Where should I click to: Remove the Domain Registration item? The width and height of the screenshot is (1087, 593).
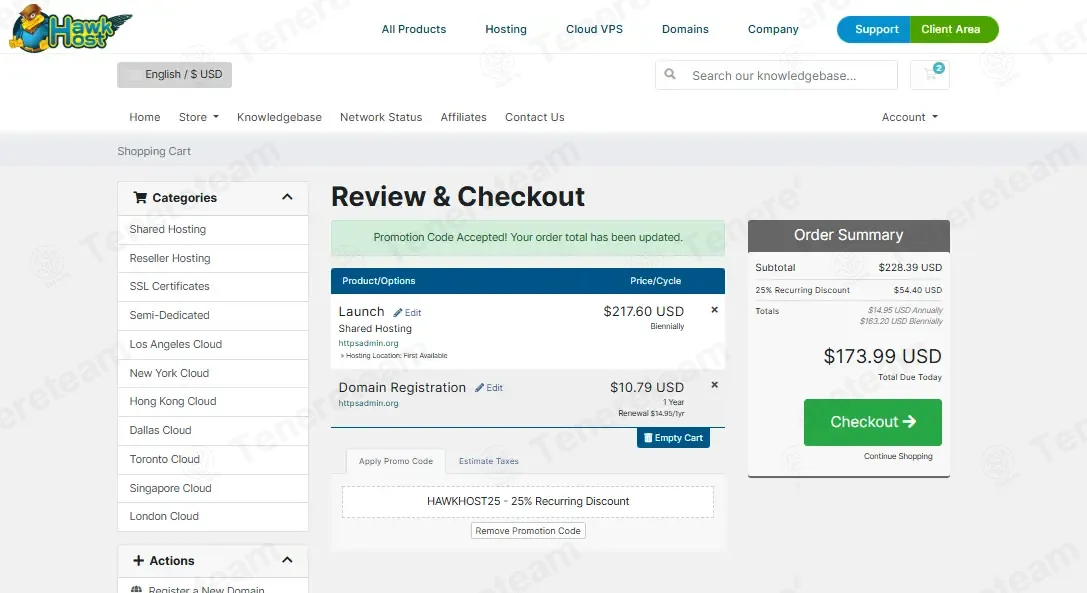714,385
